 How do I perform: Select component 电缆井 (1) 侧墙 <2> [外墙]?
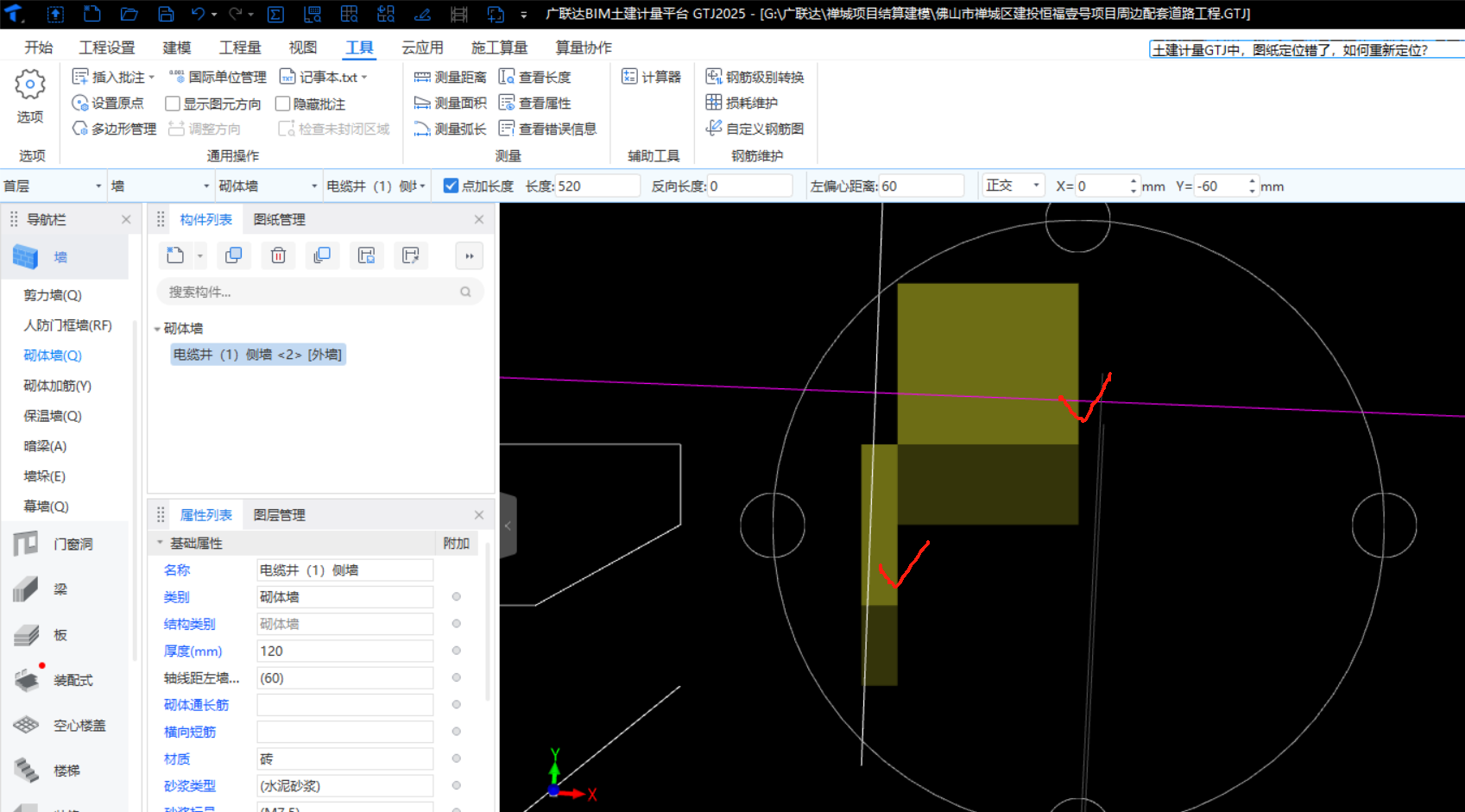[x=258, y=355]
